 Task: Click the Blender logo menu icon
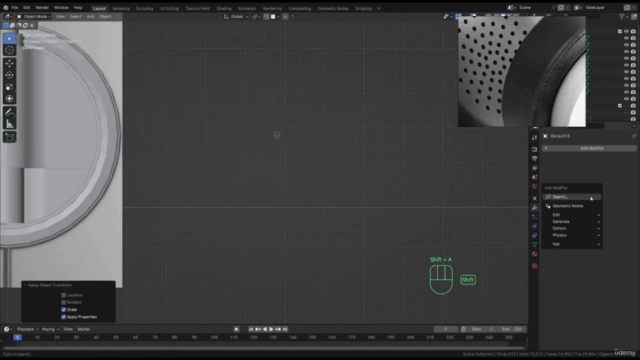click(6, 8)
